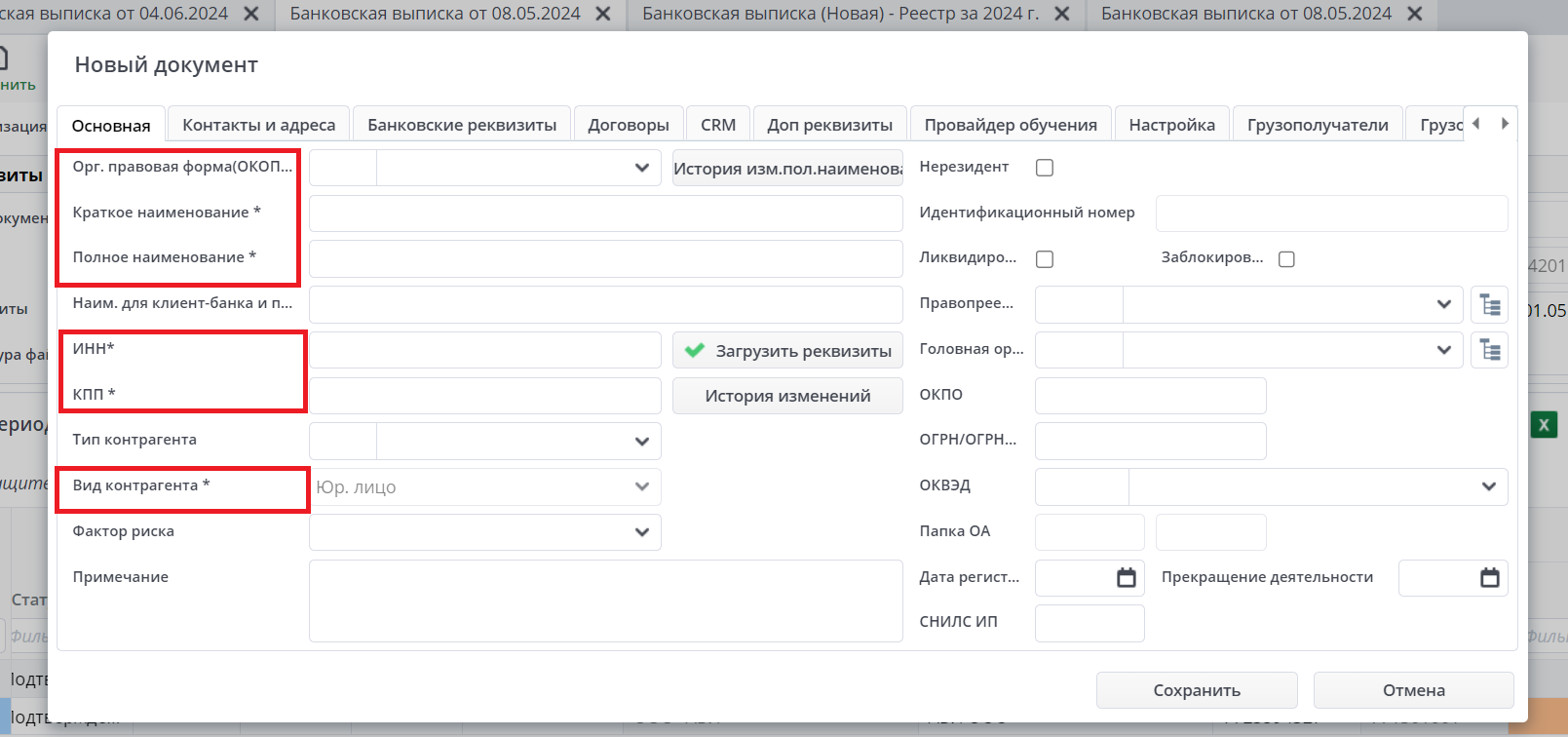Open the Правопреемник tree selector icon

click(x=1489, y=304)
